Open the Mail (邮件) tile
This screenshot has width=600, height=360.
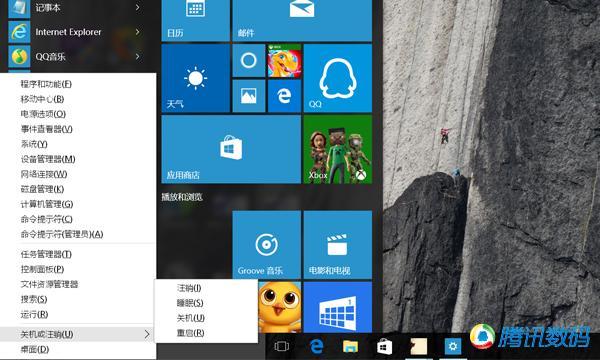coord(302,21)
